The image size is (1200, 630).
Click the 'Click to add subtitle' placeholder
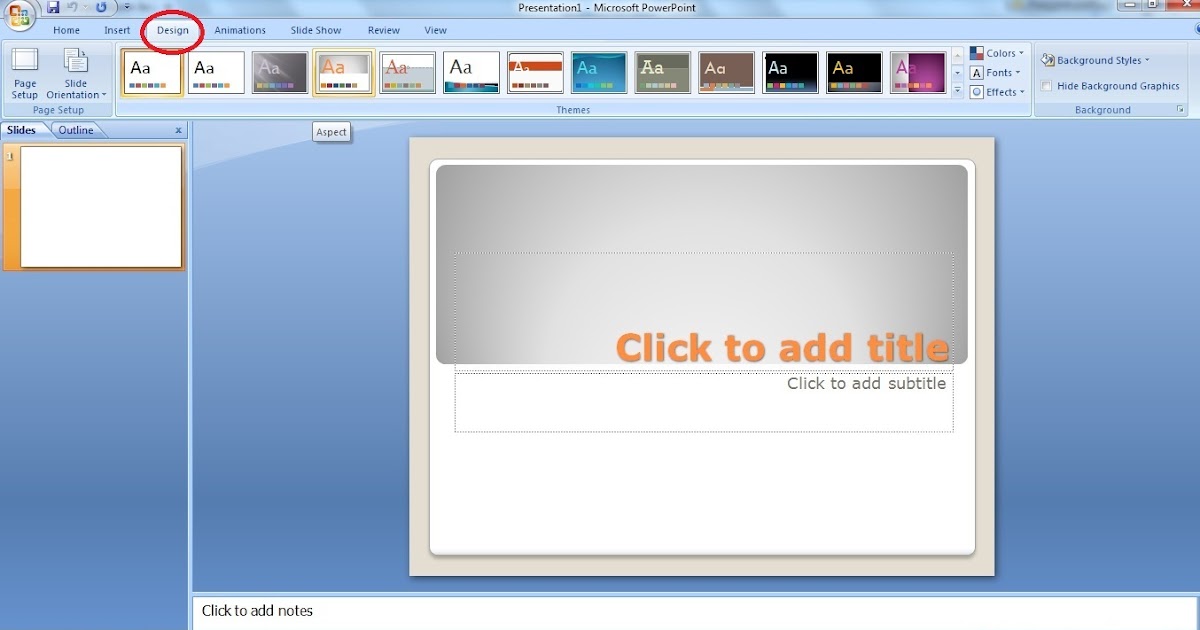(x=866, y=383)
